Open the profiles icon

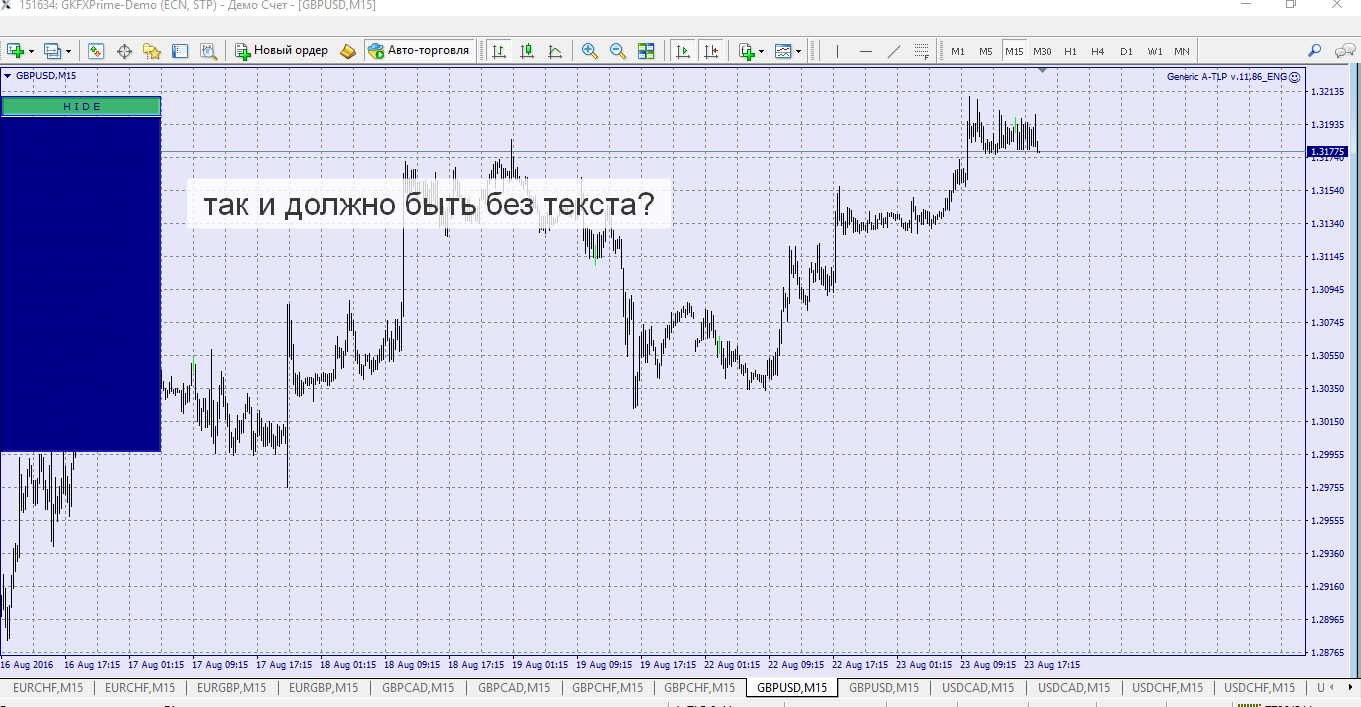[51, 50]
